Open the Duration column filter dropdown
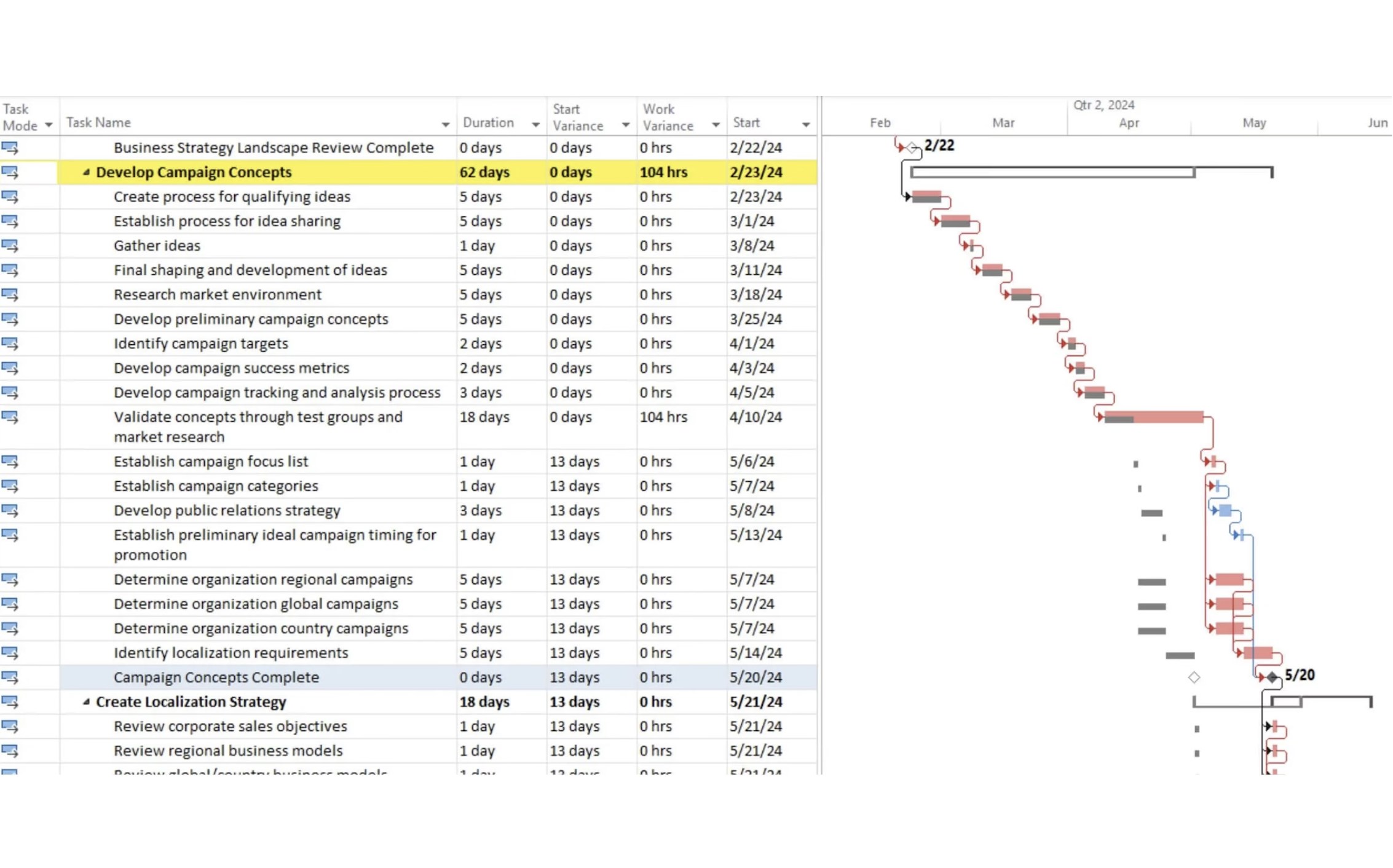The width and height of the screenshot is (1393, 868). pos(534,125)
